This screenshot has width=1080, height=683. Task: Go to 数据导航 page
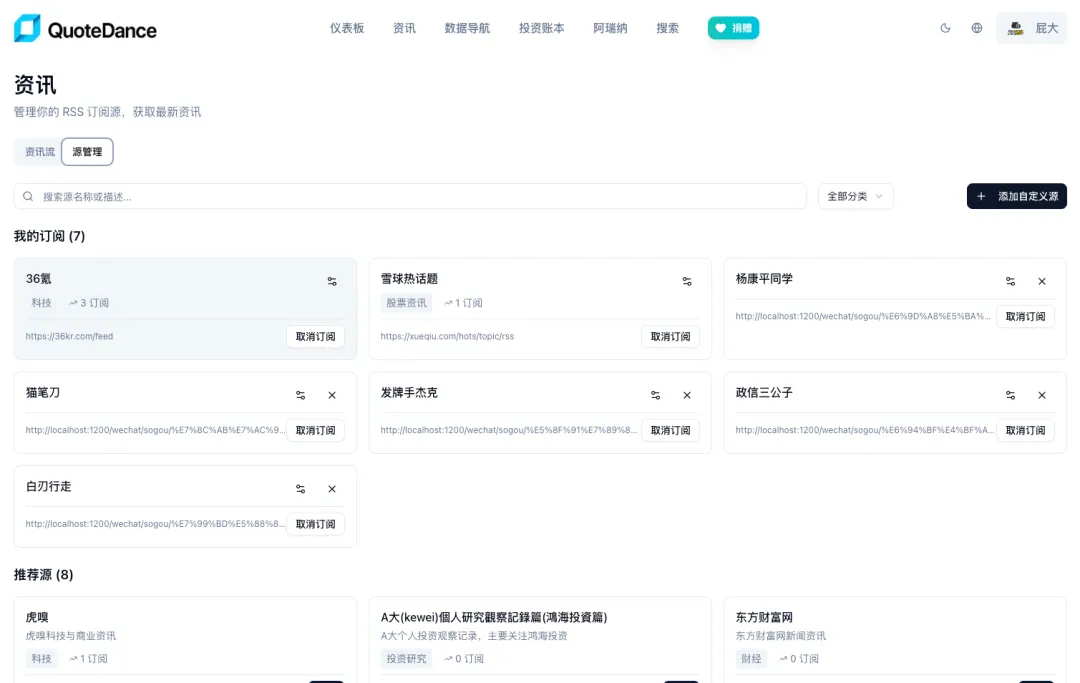pos(467,28)
